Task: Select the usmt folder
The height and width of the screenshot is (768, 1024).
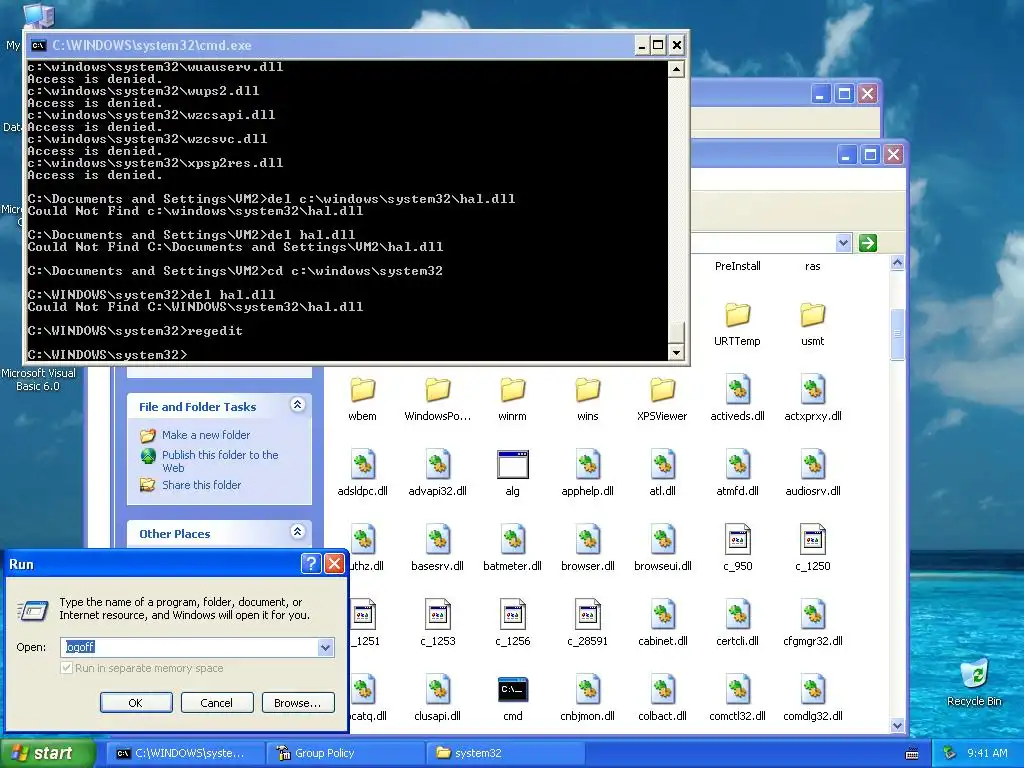Action: click(x=812, y=315)
